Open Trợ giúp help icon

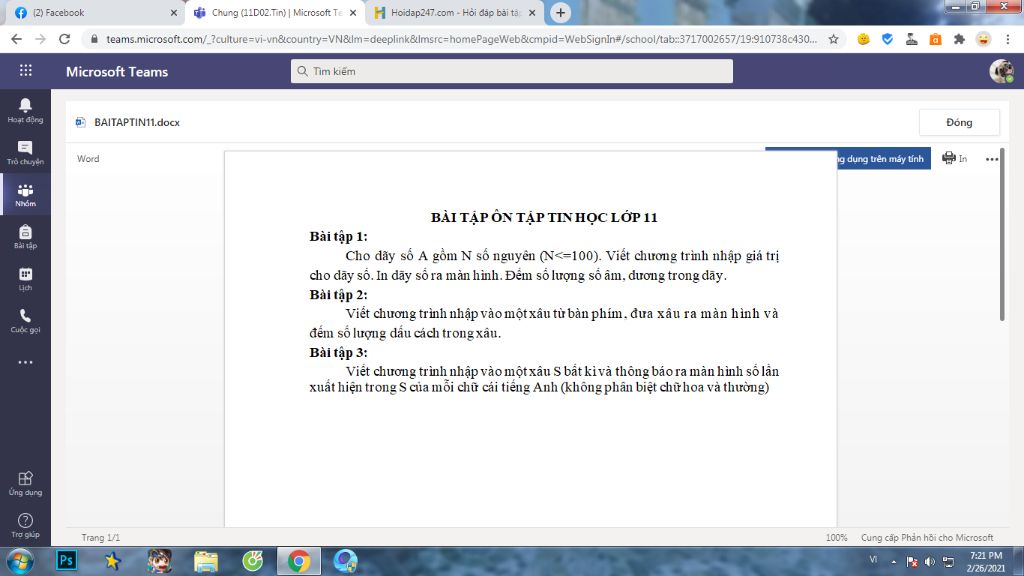[25, 525]
